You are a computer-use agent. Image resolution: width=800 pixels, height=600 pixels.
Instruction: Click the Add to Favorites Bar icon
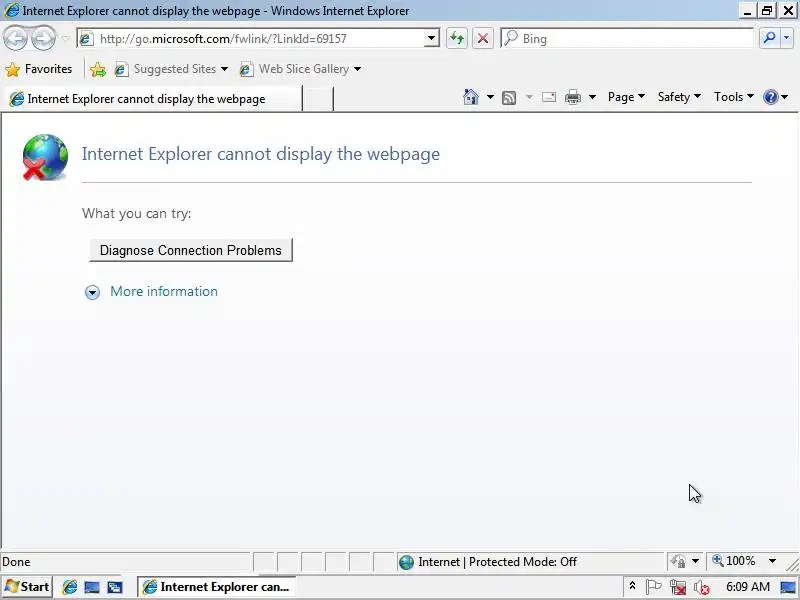(x=97, y=69)
